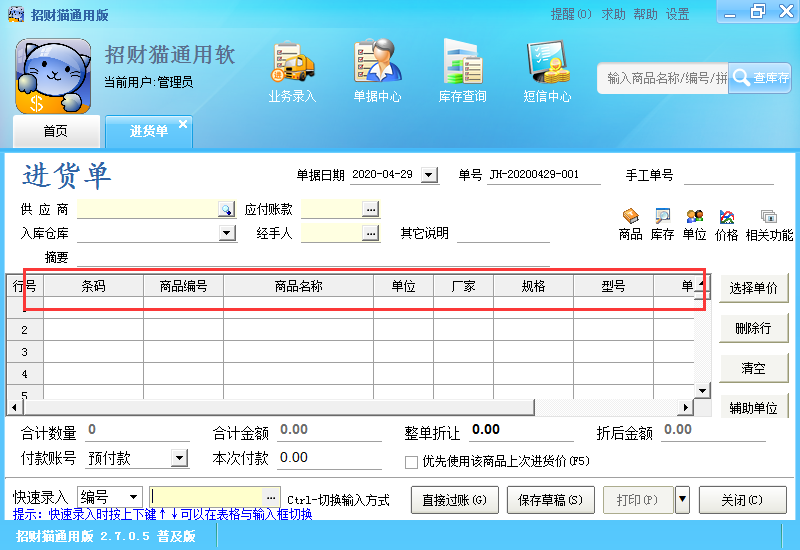Screen dimensions: 800x550
Task: Open 提醒(0) menu
Action: coord(571,14)
